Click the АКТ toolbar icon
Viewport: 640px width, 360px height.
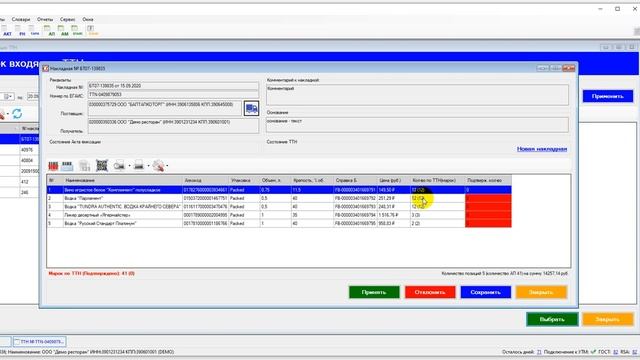(7, 31)
